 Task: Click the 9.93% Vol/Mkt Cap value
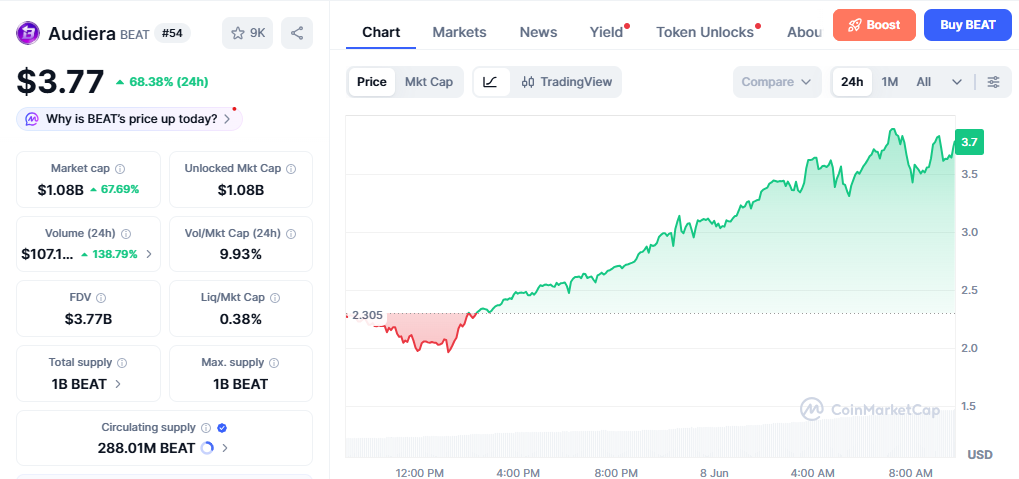click(x=240, y=254)
